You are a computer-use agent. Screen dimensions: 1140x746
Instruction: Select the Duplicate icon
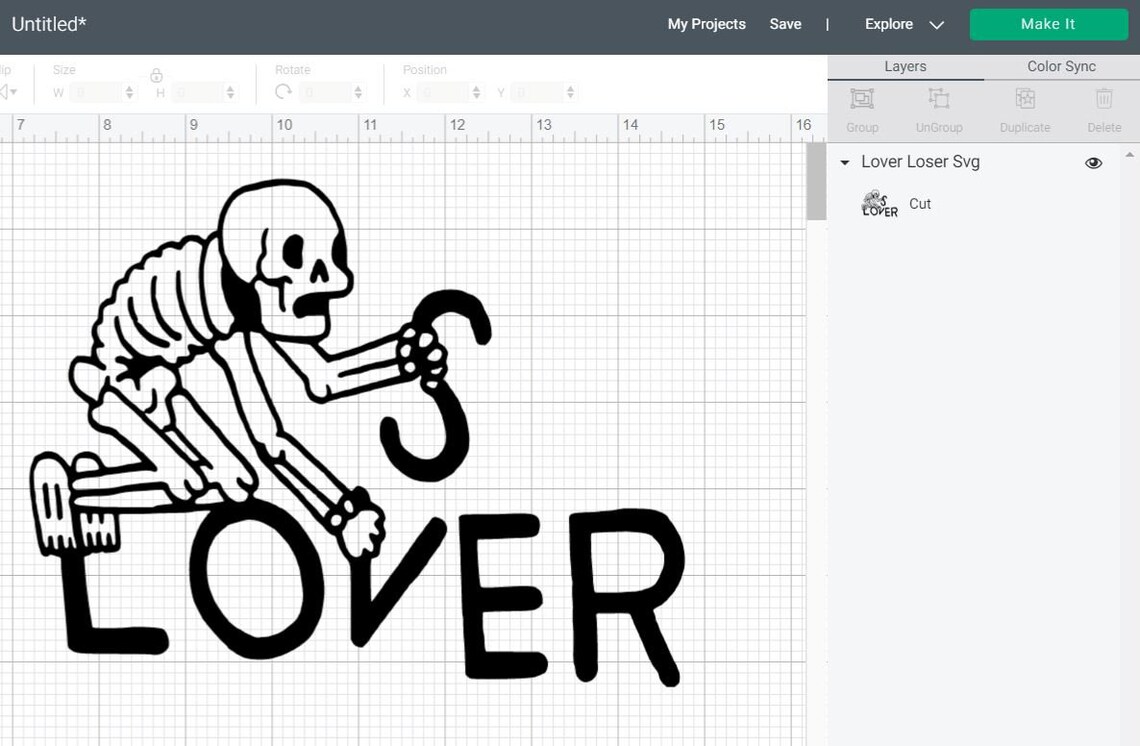(1024, 99)
